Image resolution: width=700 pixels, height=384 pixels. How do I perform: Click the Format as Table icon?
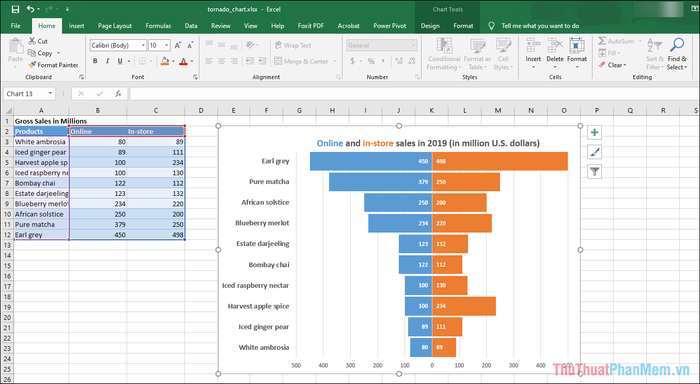tap(477, 46)
